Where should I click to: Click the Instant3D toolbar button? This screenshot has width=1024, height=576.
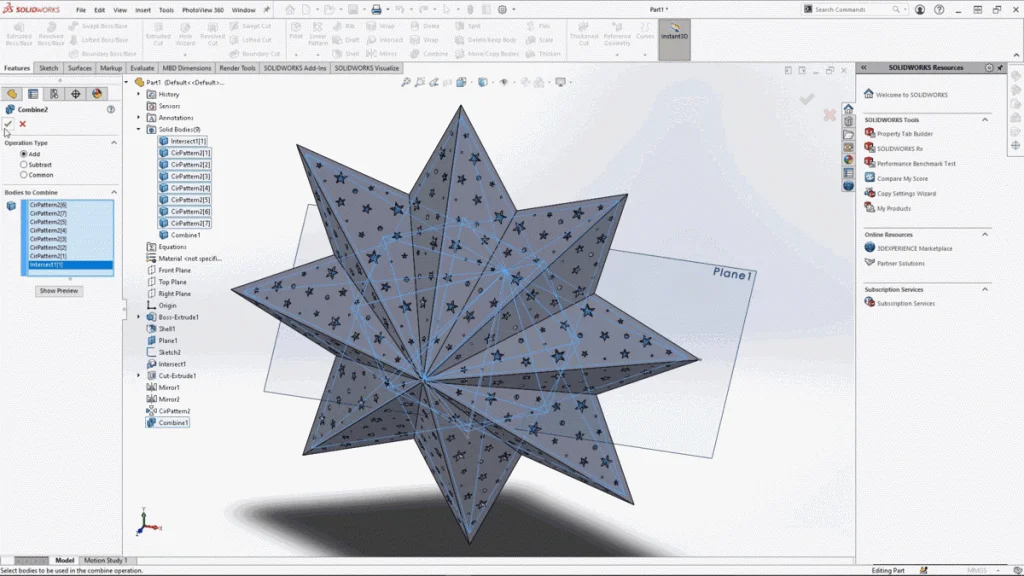click(675, 39)
